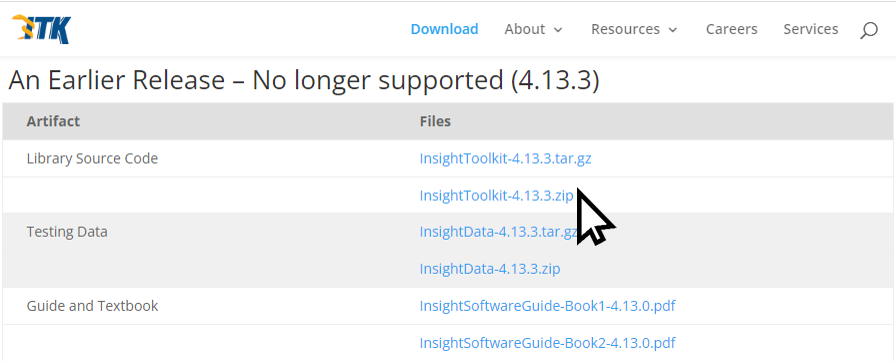Click the ITK logo icon

41,29
